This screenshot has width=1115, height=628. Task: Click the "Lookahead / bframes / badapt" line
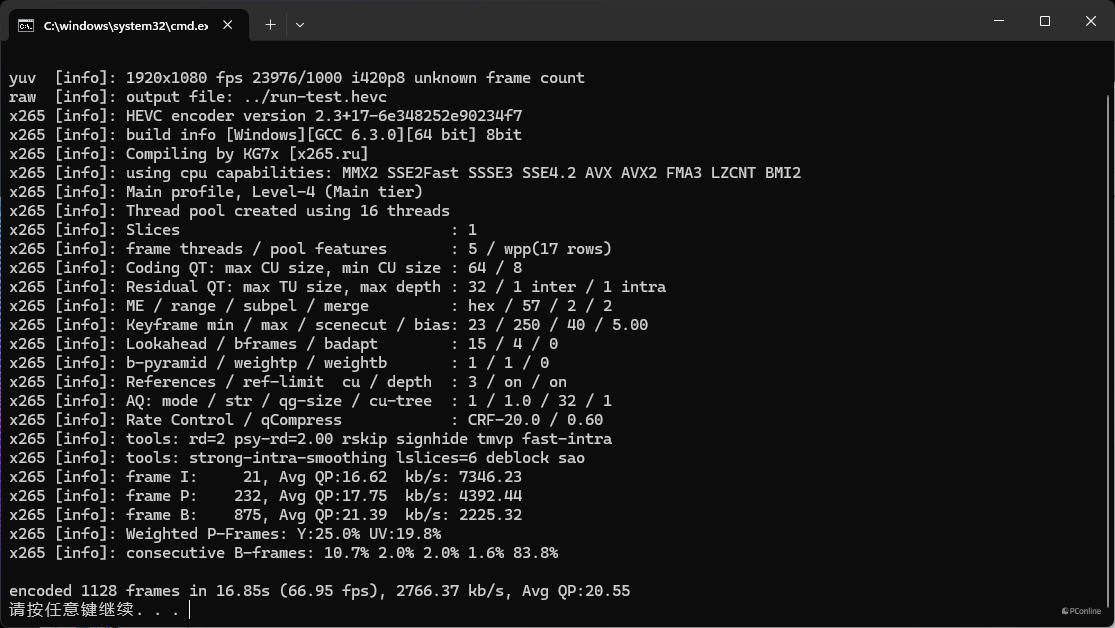(283, 344)
